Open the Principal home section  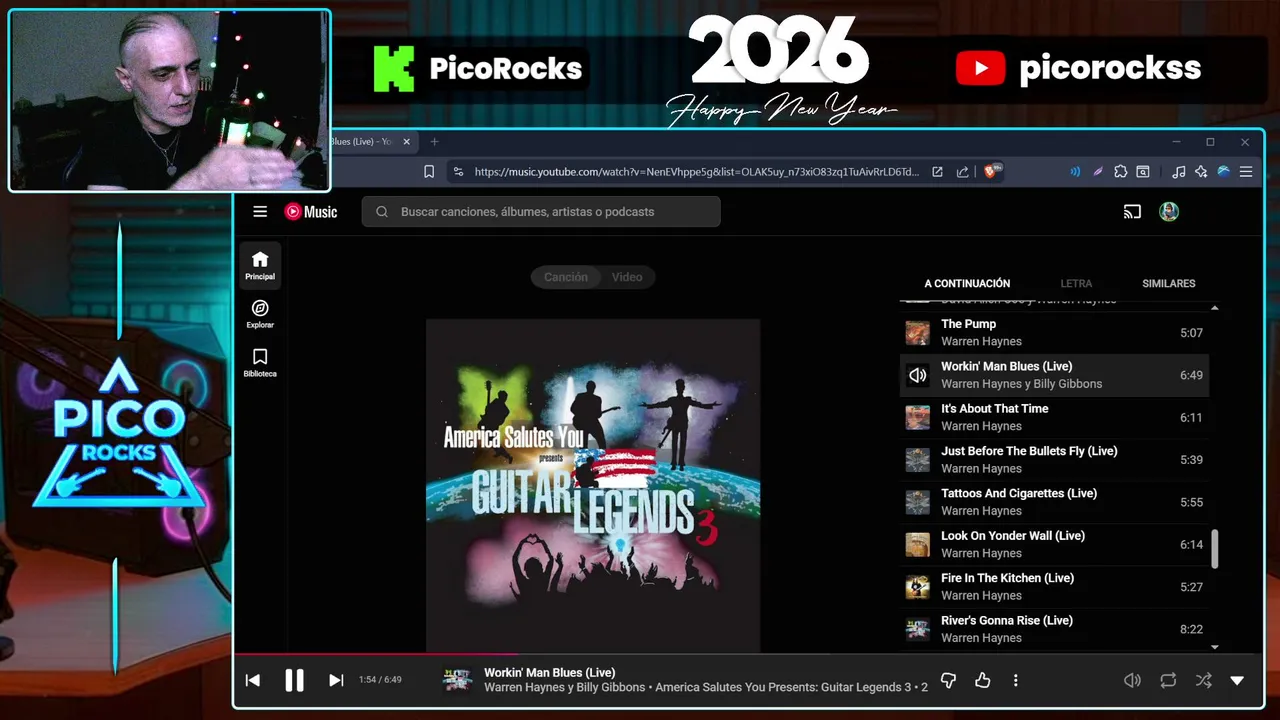point(260,266)
